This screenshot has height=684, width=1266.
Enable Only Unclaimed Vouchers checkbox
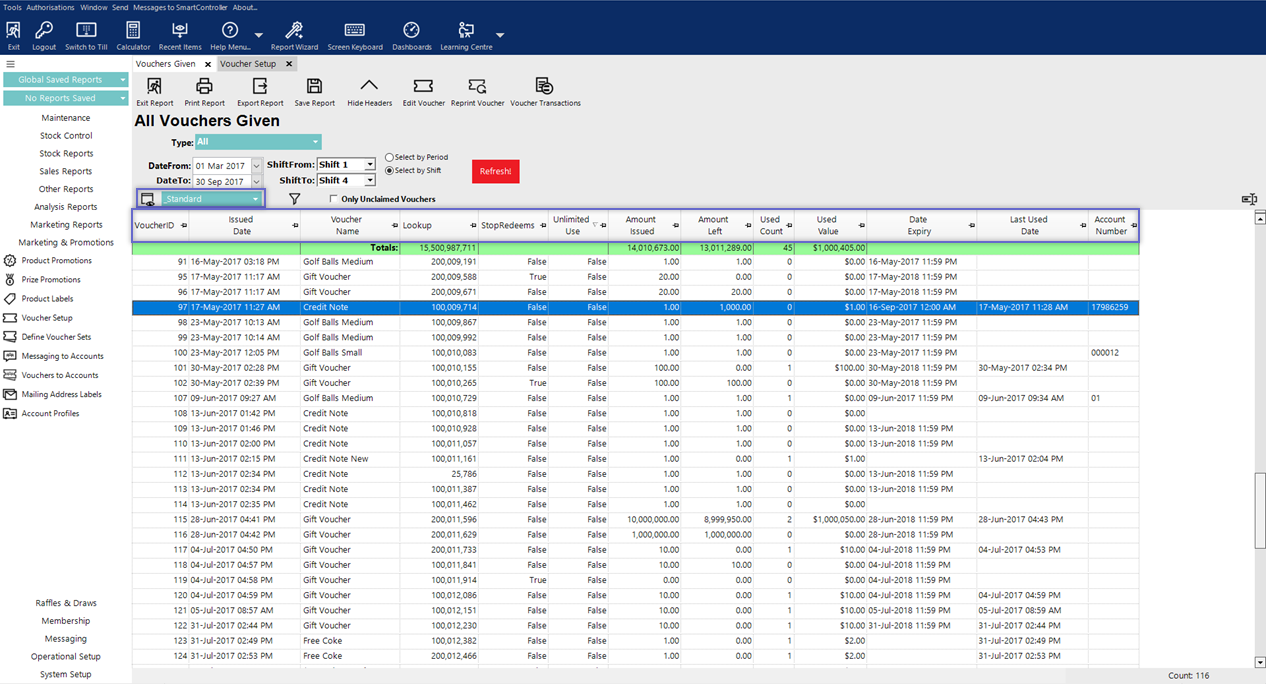point(333,199)
